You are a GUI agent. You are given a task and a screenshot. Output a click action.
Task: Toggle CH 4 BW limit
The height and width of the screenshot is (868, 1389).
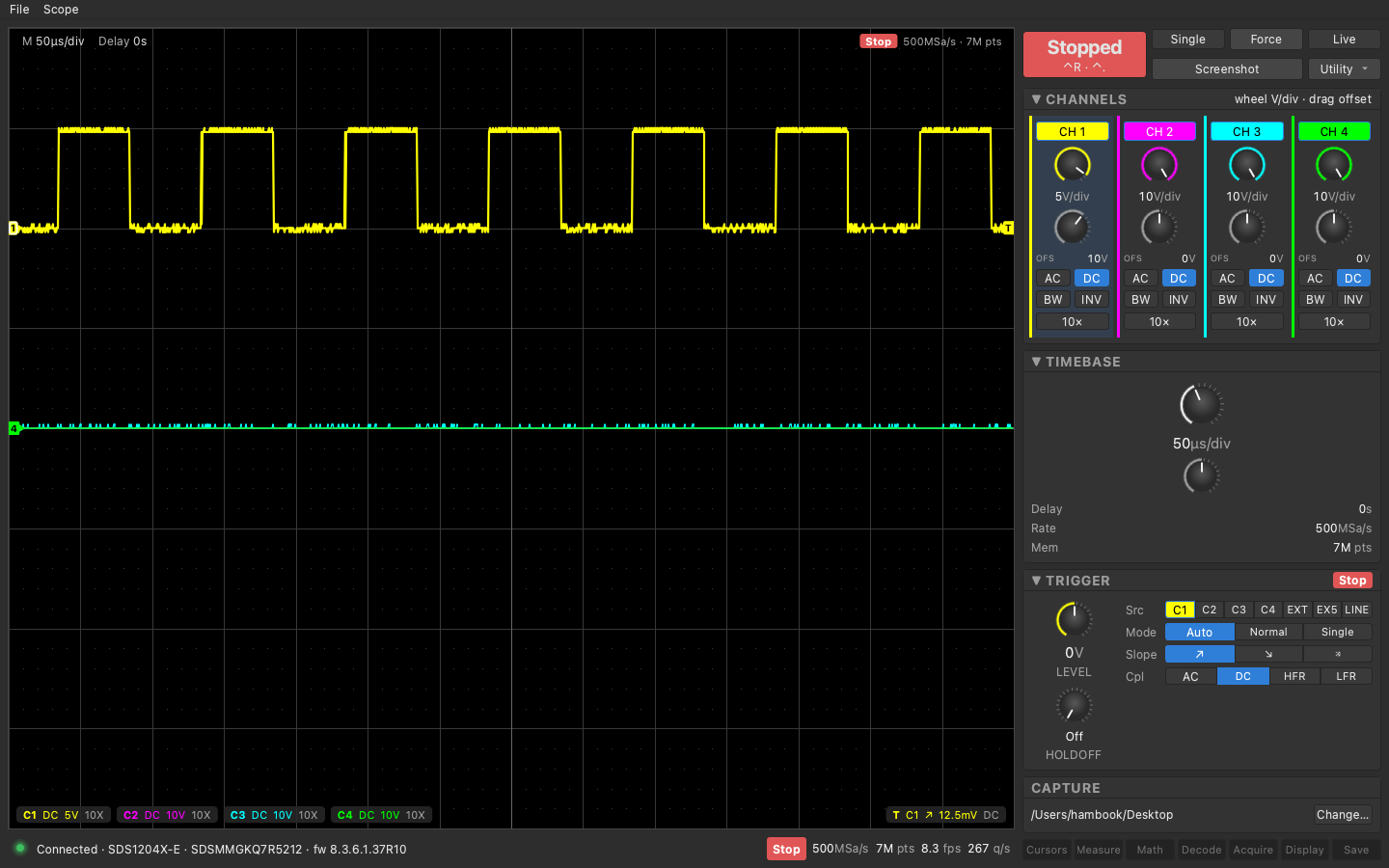pyautogui.click(x=1315, y=300)
